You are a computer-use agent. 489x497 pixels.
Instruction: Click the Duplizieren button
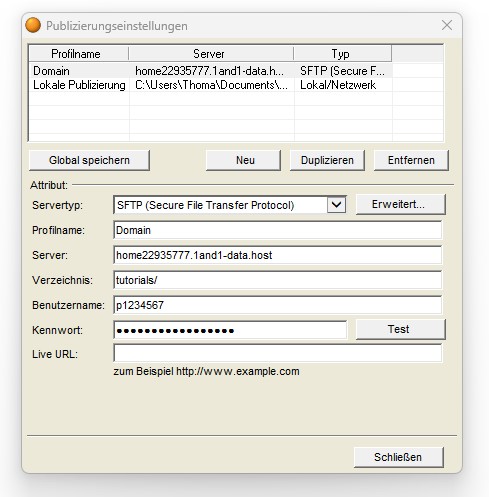[x=327, y=160]
